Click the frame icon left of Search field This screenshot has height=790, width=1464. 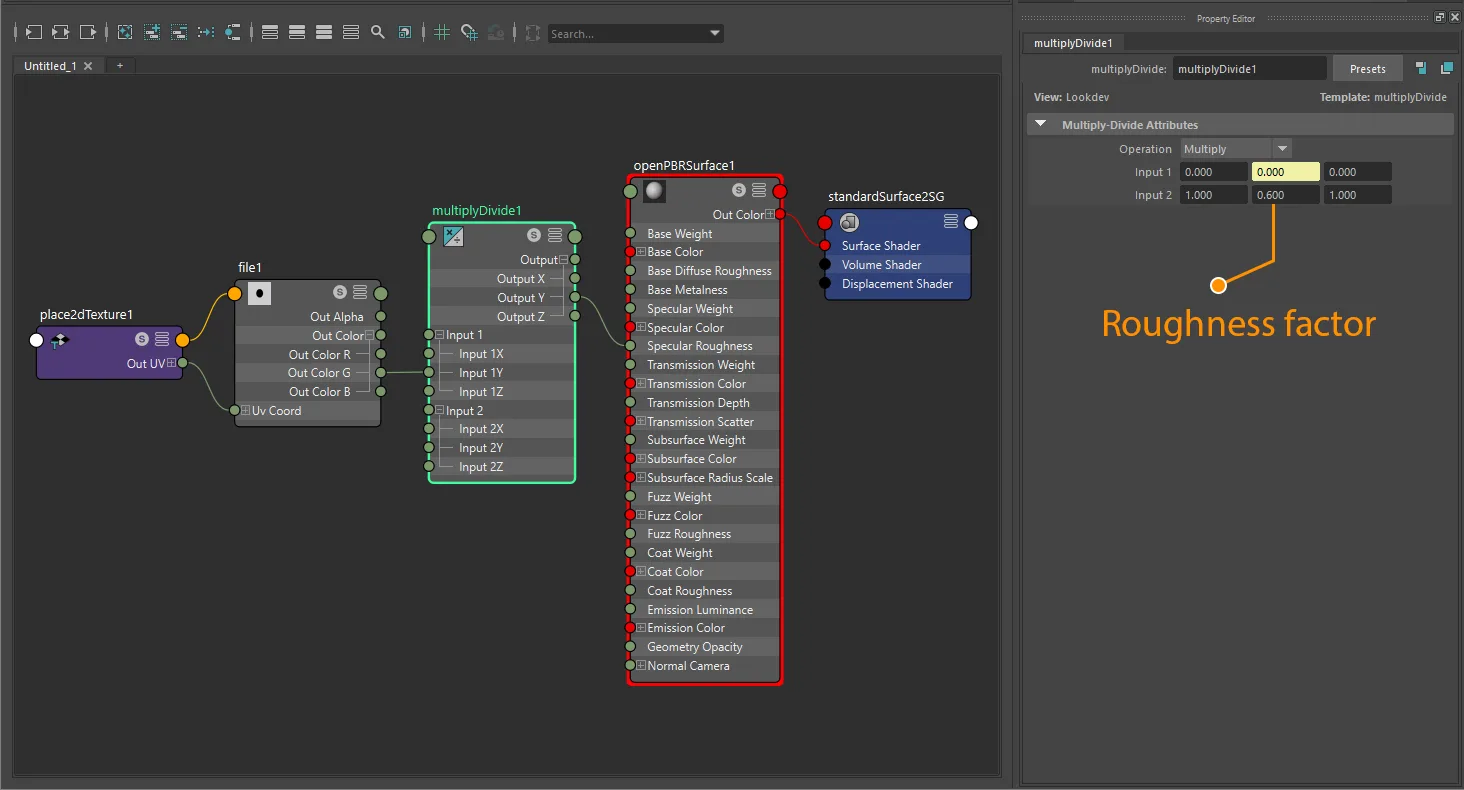tap(532, 32)
